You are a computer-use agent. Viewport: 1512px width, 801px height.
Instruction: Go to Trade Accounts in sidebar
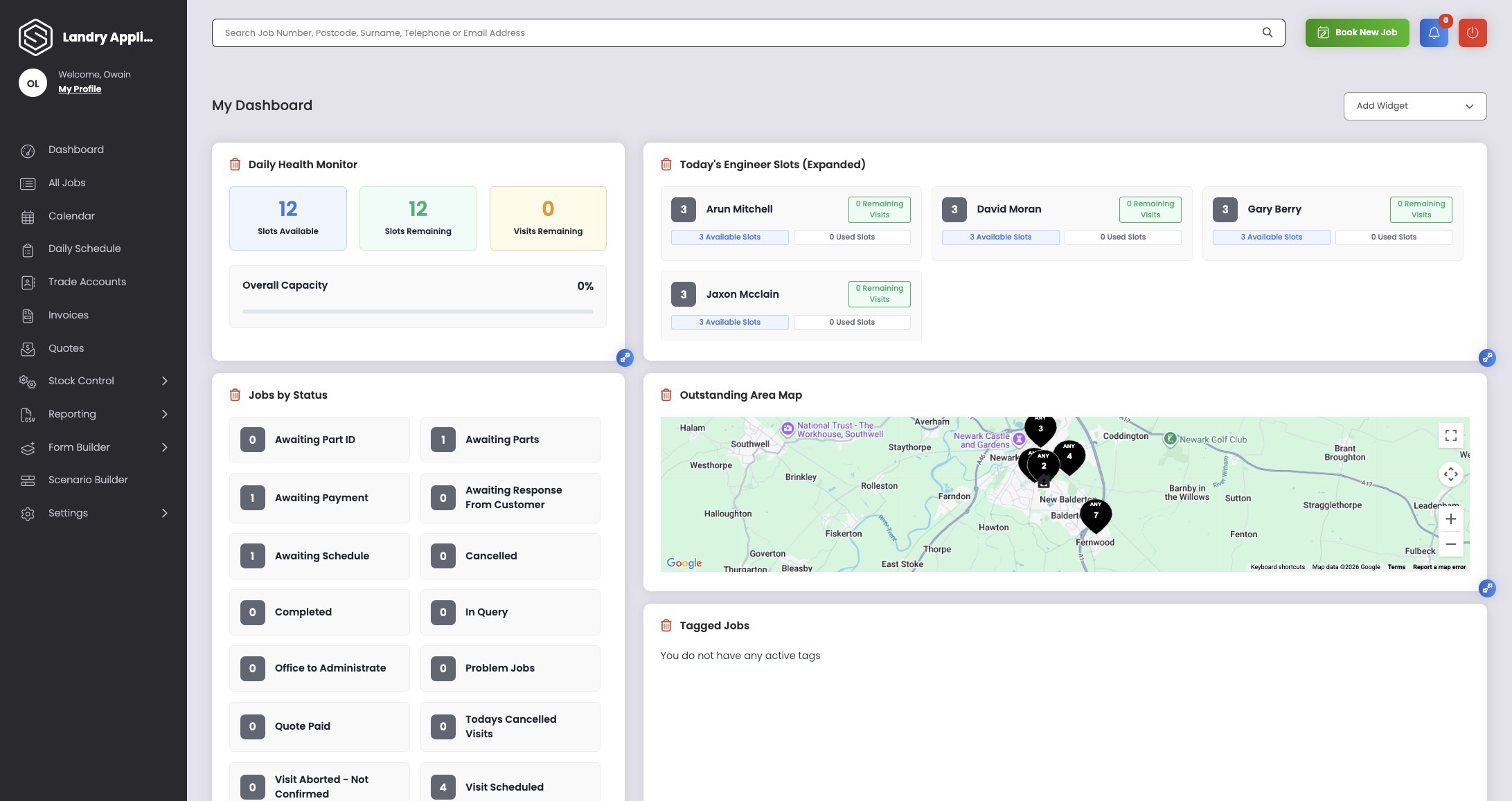[x=87, y=282]
